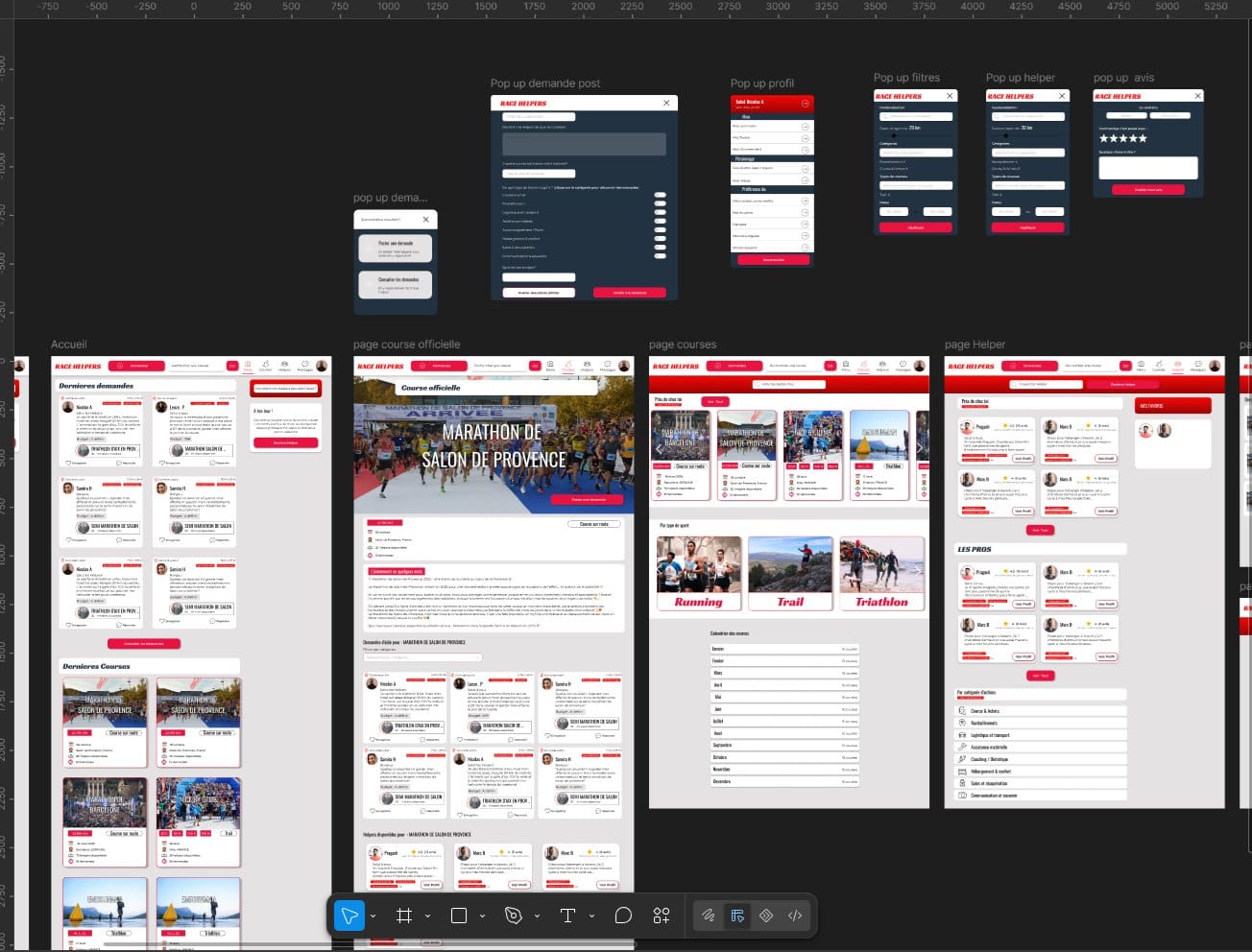Screen dimensions: 1252x952
Task: Click the red button at bottom of Pop up filtres
Action: point(916,227)
